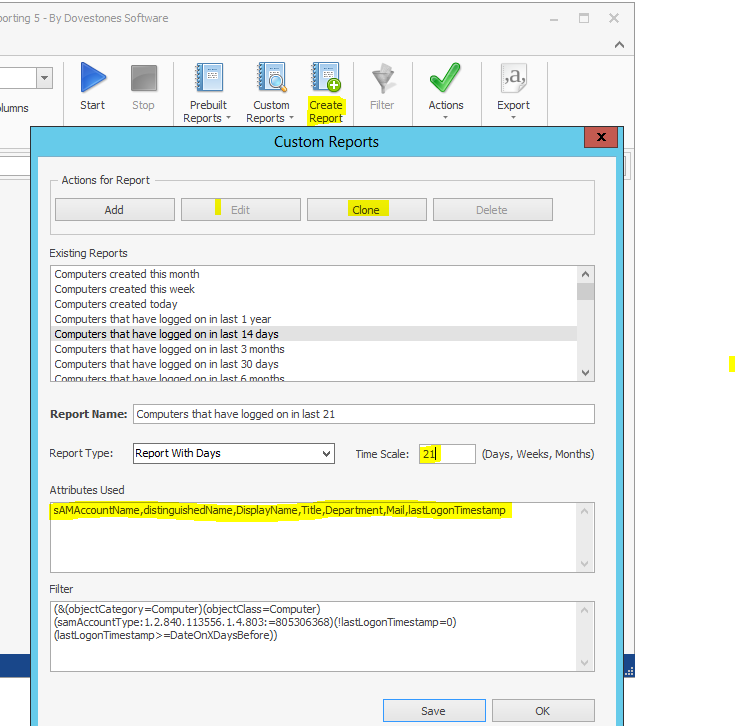Viewport: 735px width, 726px height.
Task: Click the Save button
Action: tap(433, 711)
